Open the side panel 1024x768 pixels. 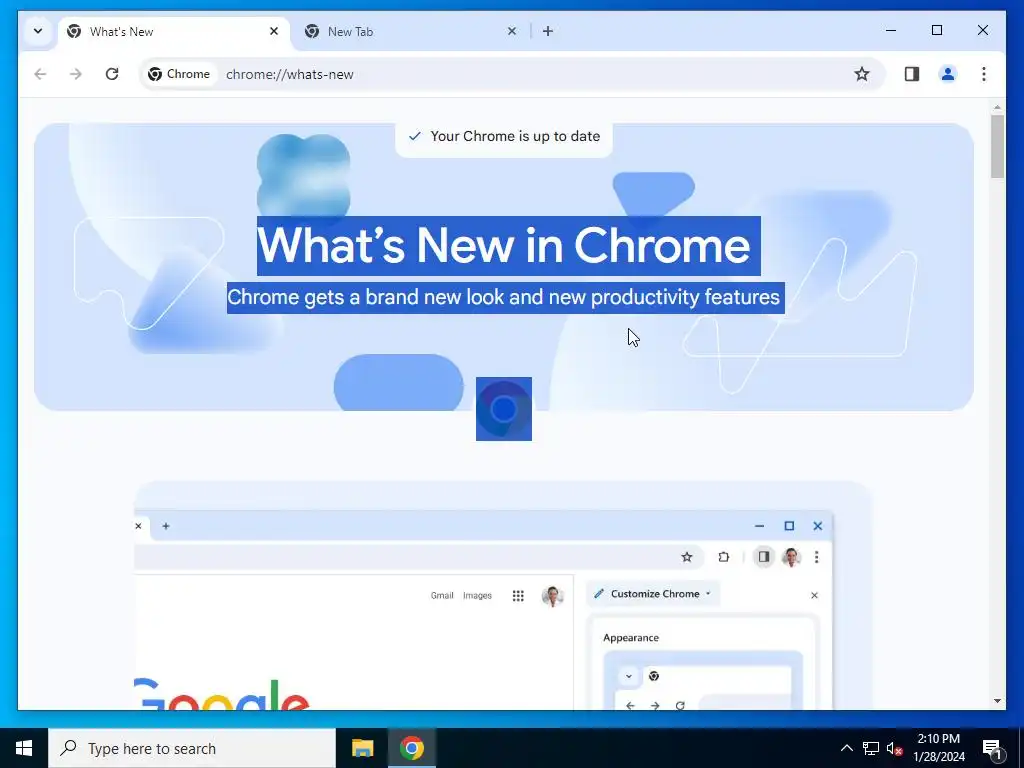912,74
